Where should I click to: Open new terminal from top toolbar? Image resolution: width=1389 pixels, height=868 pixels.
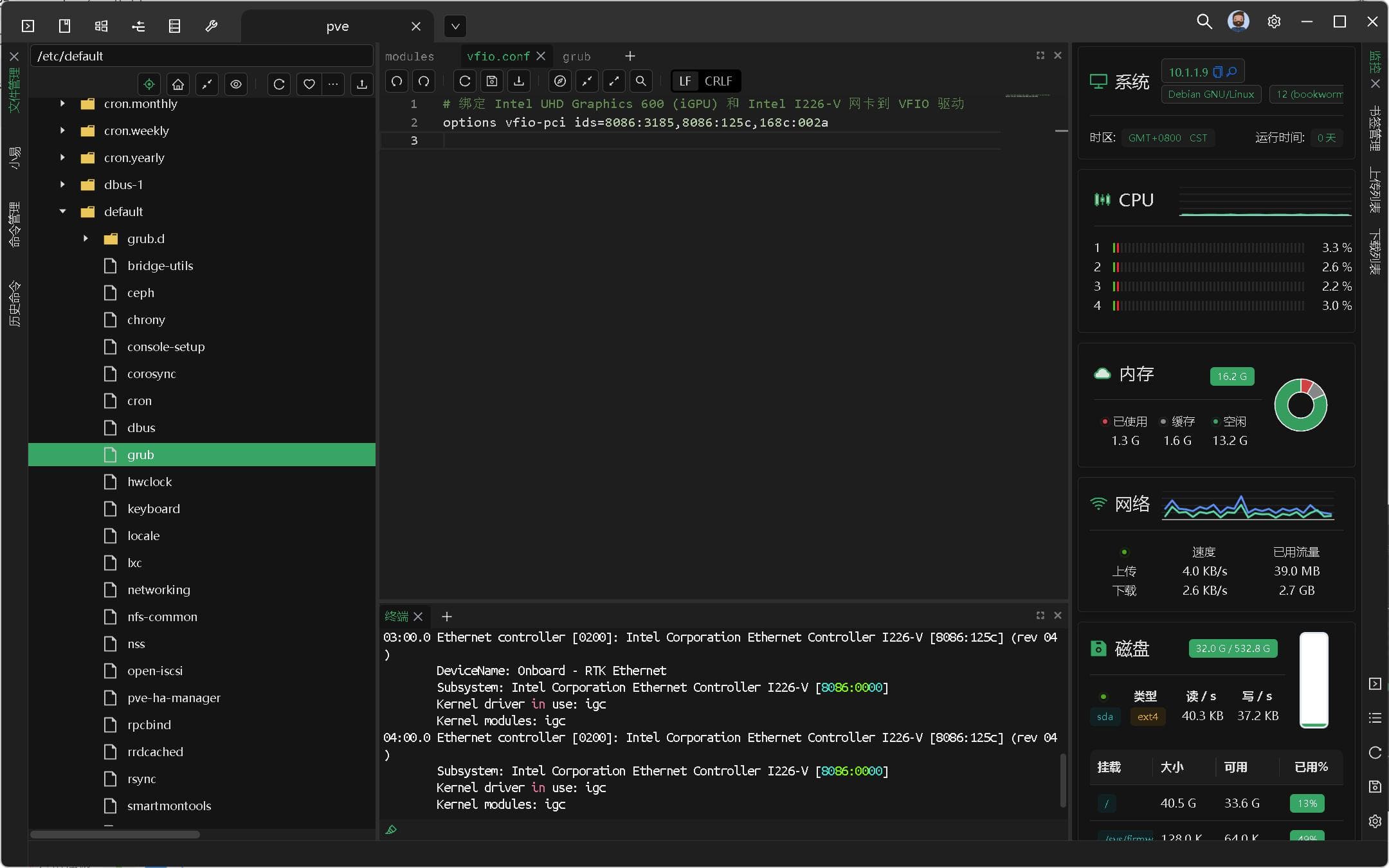click(x=28, y=26)
